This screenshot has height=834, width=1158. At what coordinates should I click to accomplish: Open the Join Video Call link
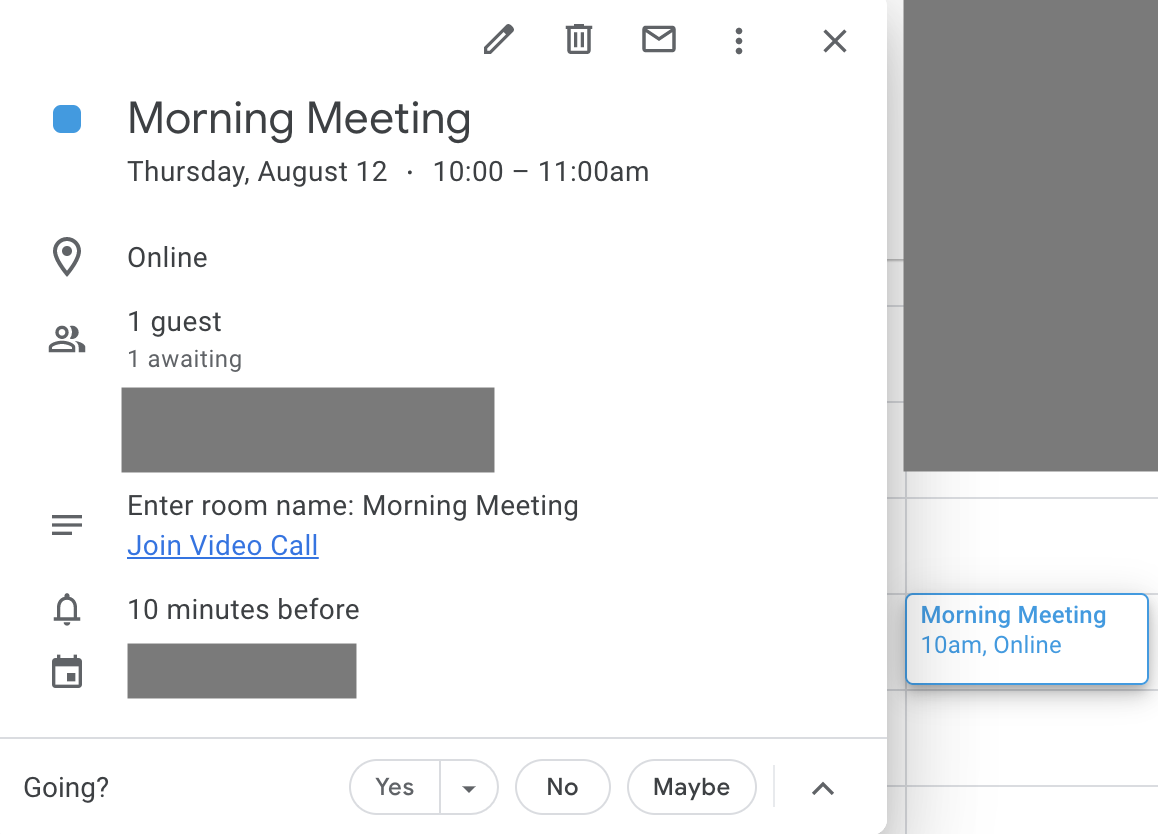[x=222, y=545]
